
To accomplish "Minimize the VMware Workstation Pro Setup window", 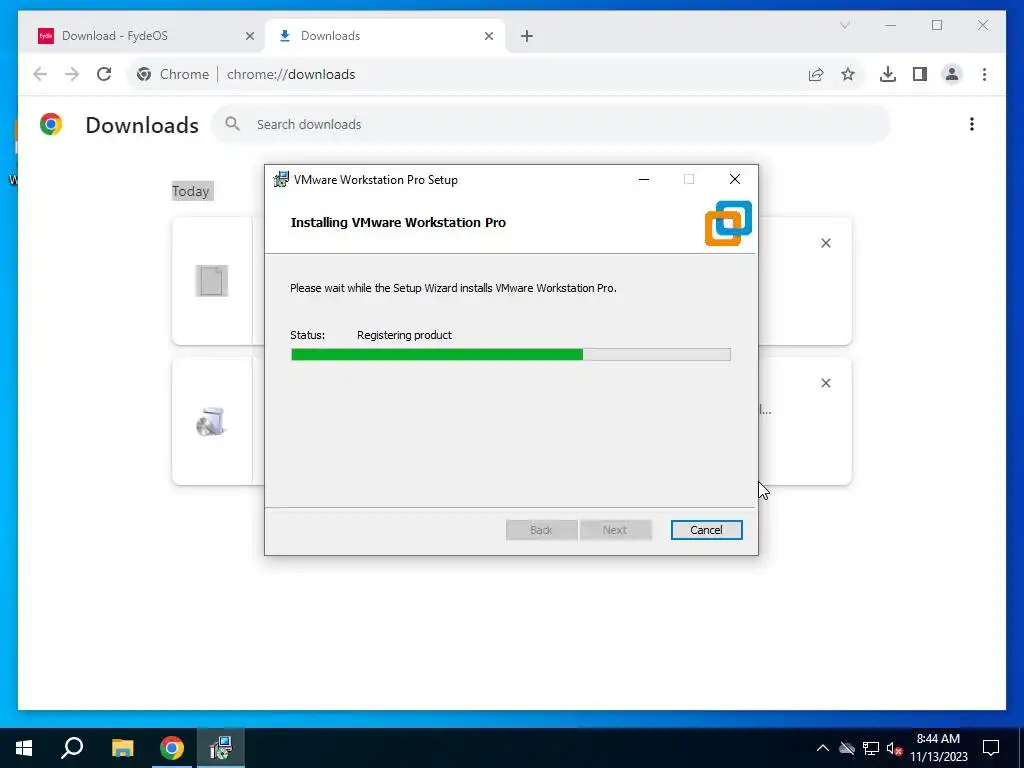I will (644, 180).
